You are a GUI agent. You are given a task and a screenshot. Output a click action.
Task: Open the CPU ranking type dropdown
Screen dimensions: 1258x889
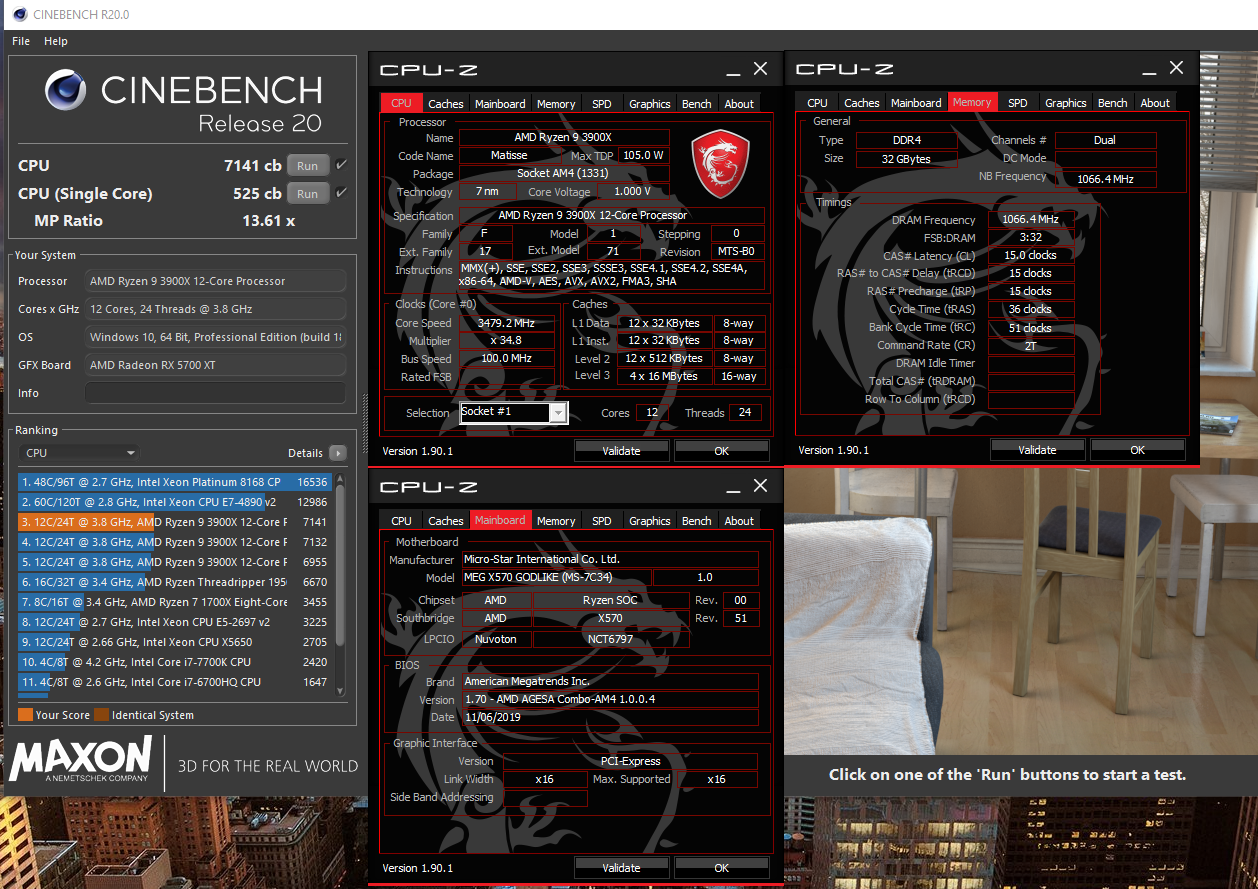coord(79,453)
